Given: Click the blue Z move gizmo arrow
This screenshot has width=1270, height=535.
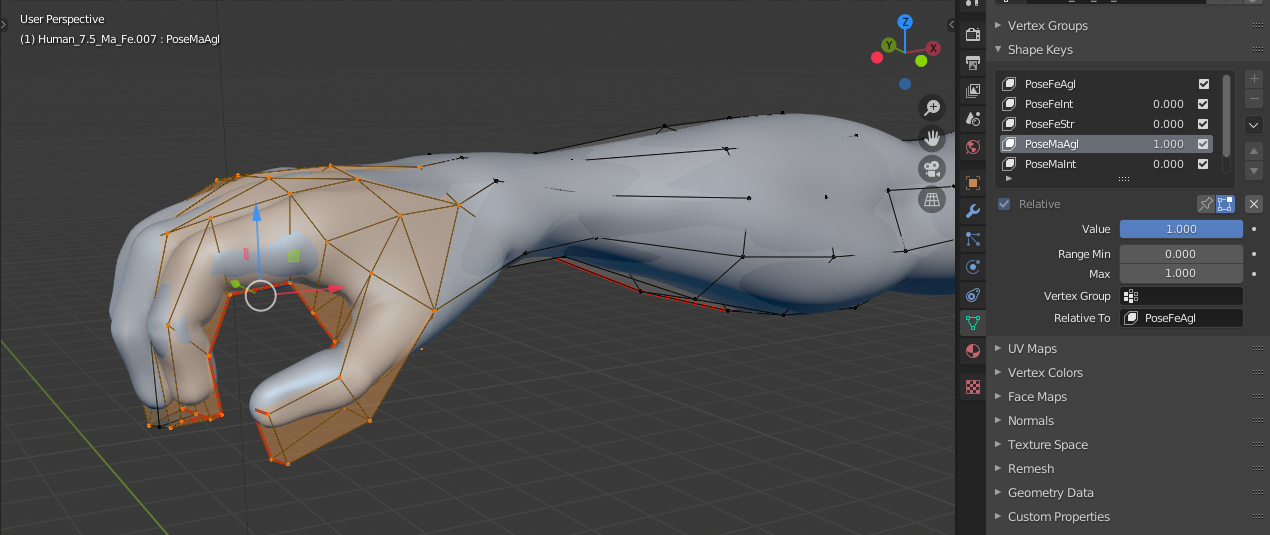Looking at the screenshot, I should click(257, 211).
